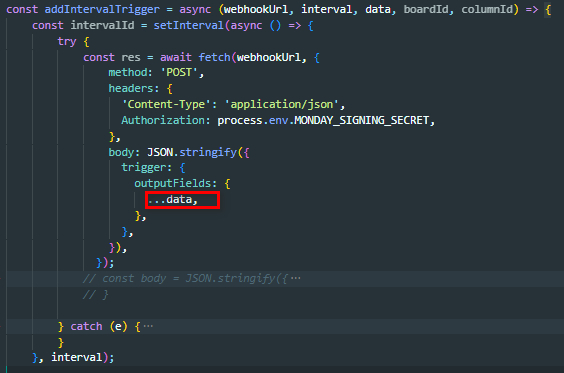Click MONDAY_SIGNING_SECRET environment variable
Viewport: 564px width, 373px height.
361,120
